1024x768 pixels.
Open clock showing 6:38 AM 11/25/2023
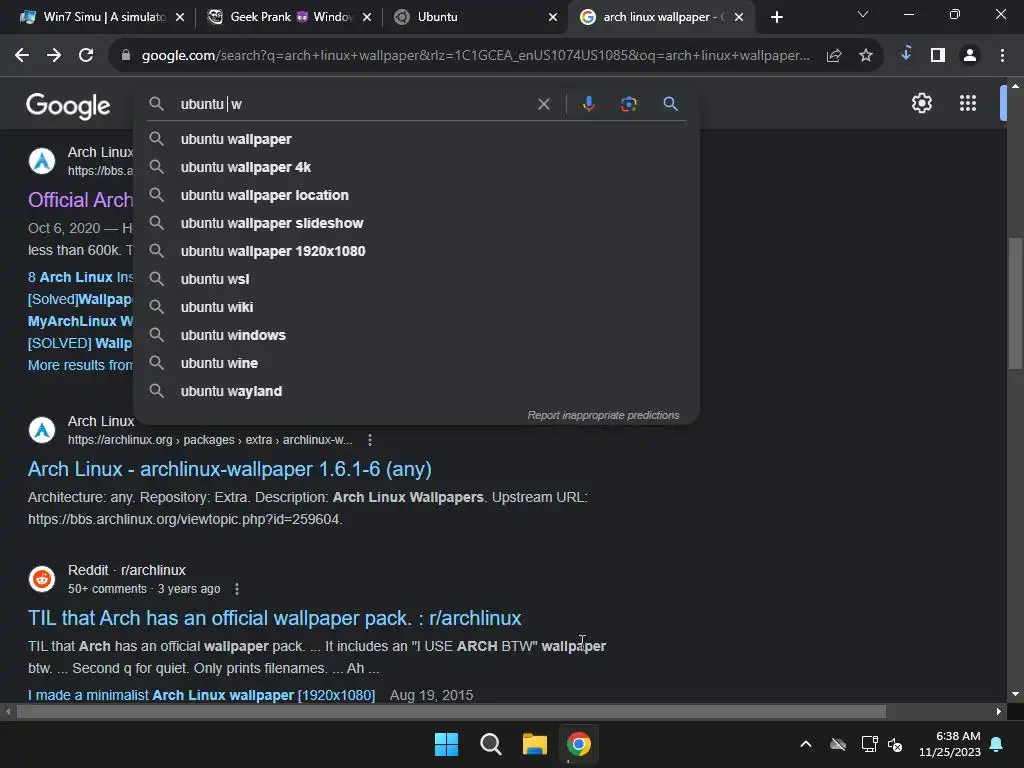pyautogui.click(x=950, y=744)
